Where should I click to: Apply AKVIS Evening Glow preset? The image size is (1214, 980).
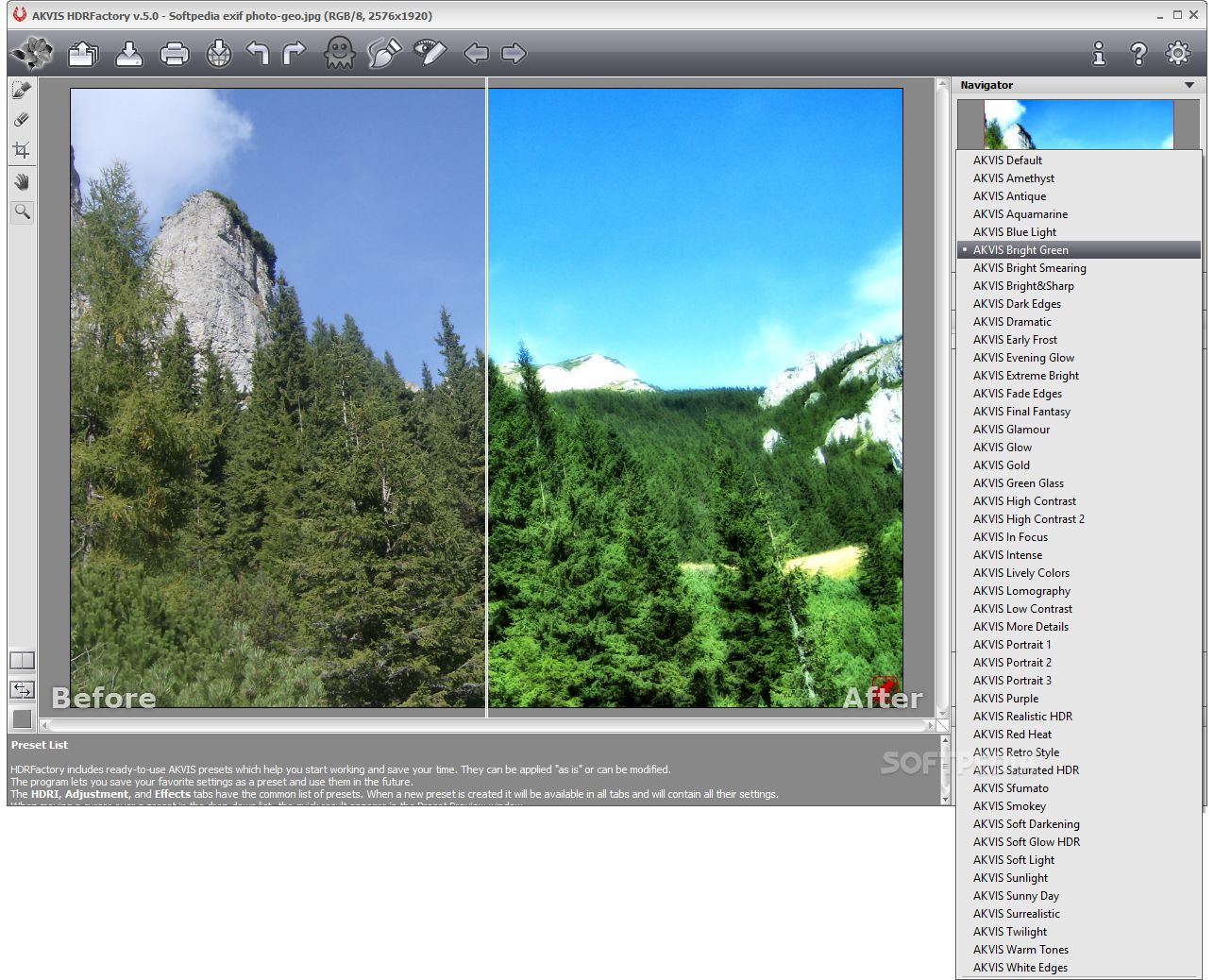click(1079, 358)
